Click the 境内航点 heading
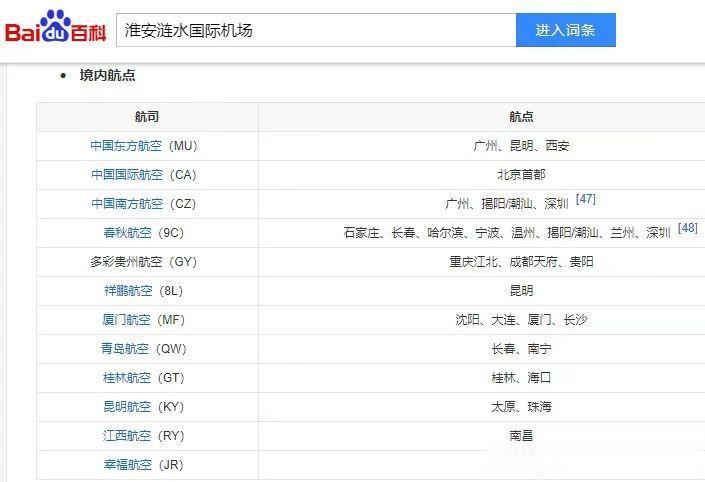The width and height of the screenshot is (705, 482). pyautogui.click(x=107, y=75)
